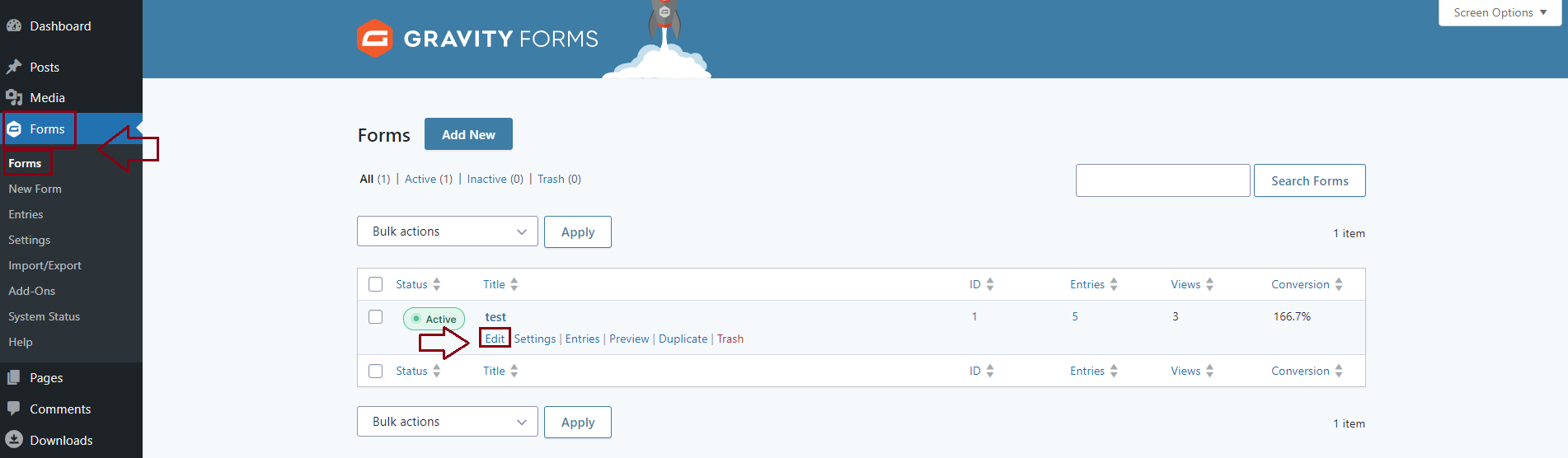Filter forms by All (1)
The height and width of the screenshot is (458, 1568).
[x=375, y=179]
